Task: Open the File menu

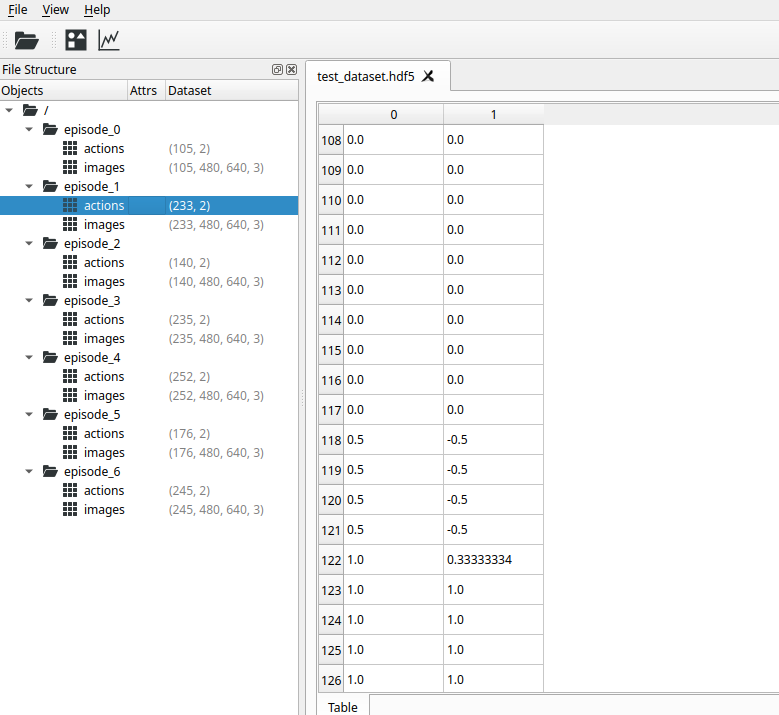Action: click(18, 9)
